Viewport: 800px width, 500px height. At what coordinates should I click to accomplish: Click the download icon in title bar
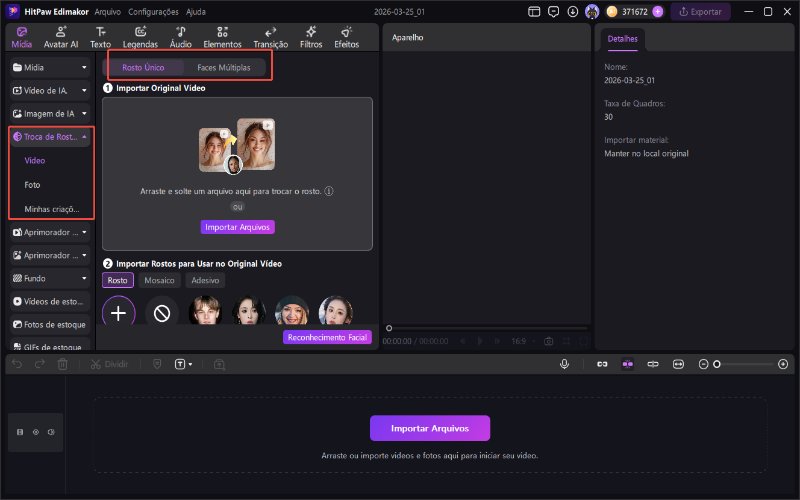point(572,12)
